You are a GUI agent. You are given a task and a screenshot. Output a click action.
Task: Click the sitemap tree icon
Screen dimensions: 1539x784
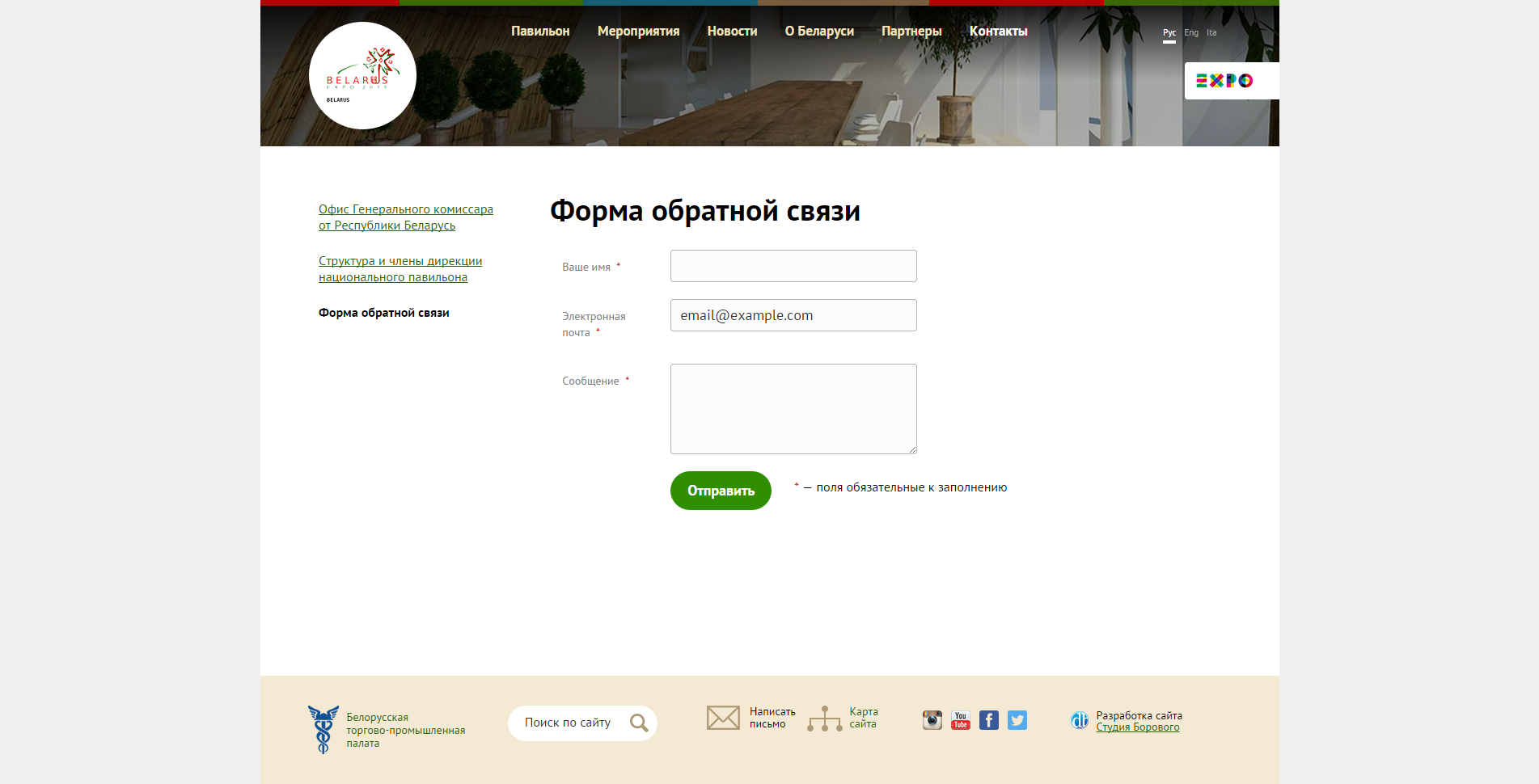(x=825, y=719)
